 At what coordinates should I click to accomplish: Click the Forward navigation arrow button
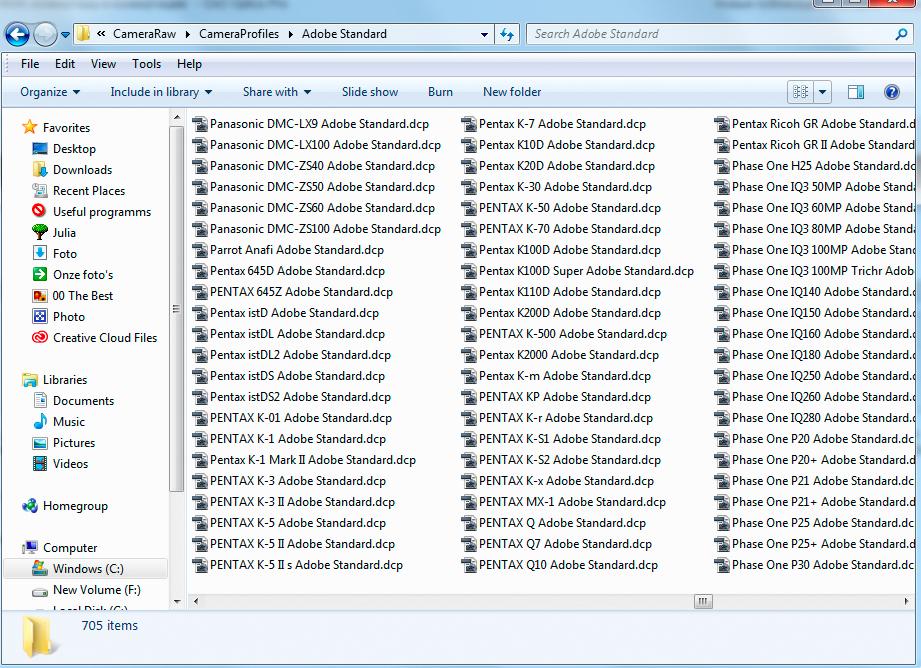pyautogui.click(x=45, y=35)
